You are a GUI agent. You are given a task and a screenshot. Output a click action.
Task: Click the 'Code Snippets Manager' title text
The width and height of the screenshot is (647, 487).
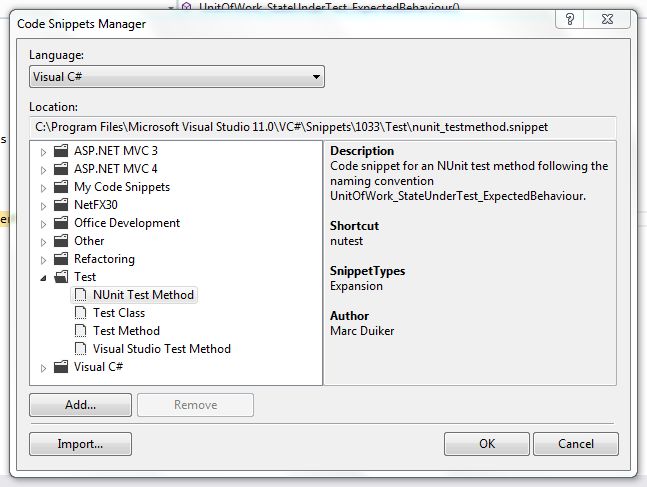pos(82,24)
